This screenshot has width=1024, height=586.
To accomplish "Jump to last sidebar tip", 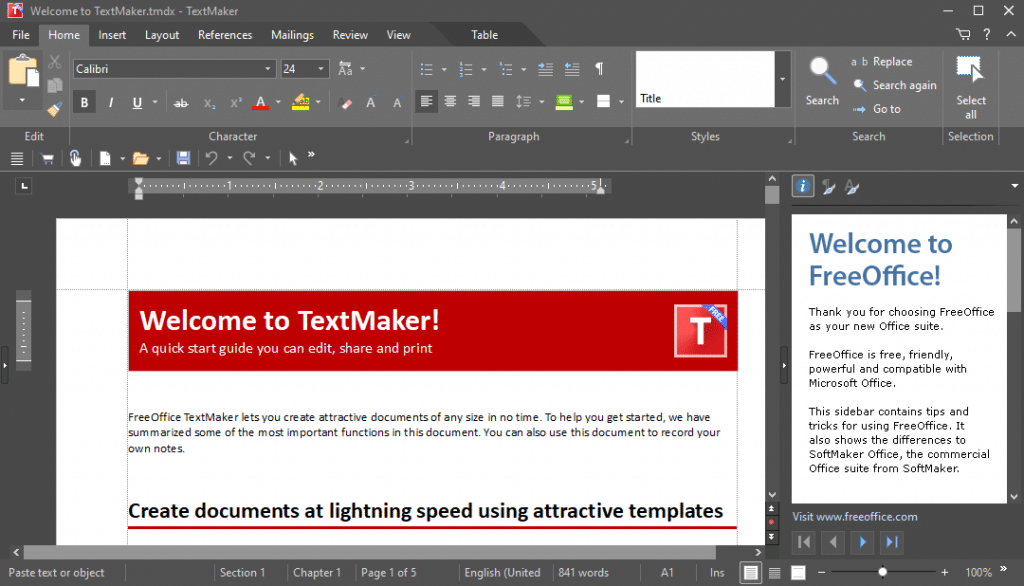I will [891, 542].
